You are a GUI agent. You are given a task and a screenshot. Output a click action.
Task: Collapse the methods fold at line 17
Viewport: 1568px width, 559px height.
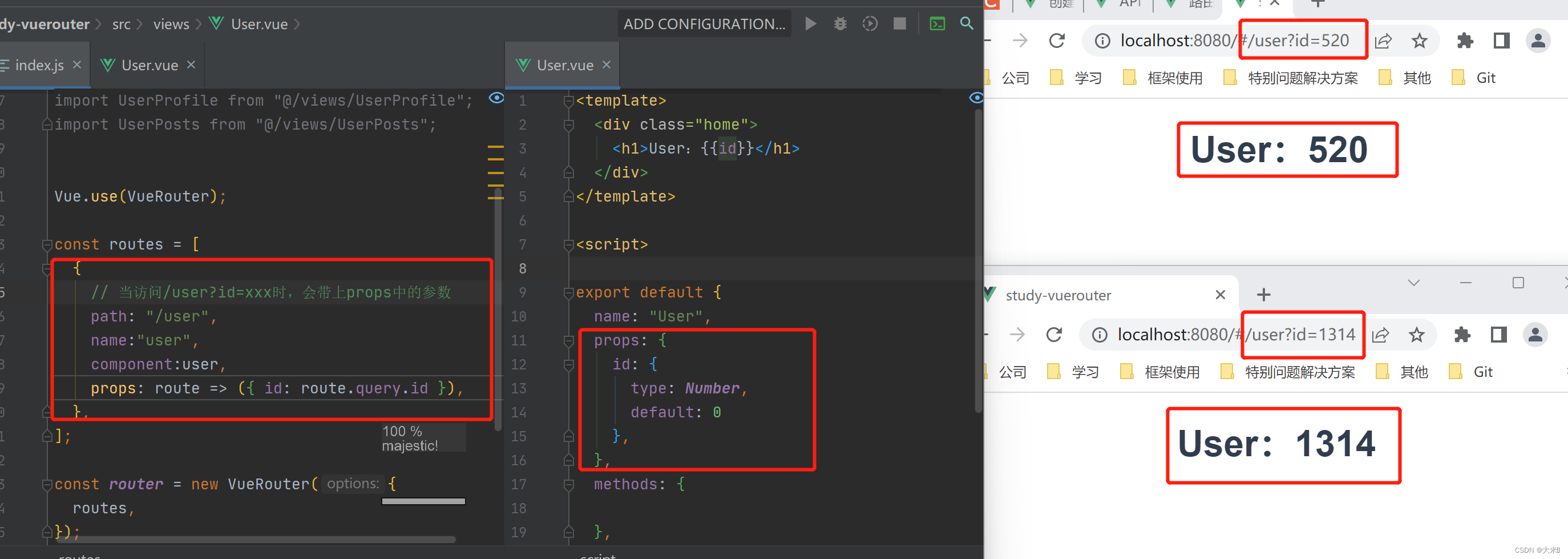(568, 485)
